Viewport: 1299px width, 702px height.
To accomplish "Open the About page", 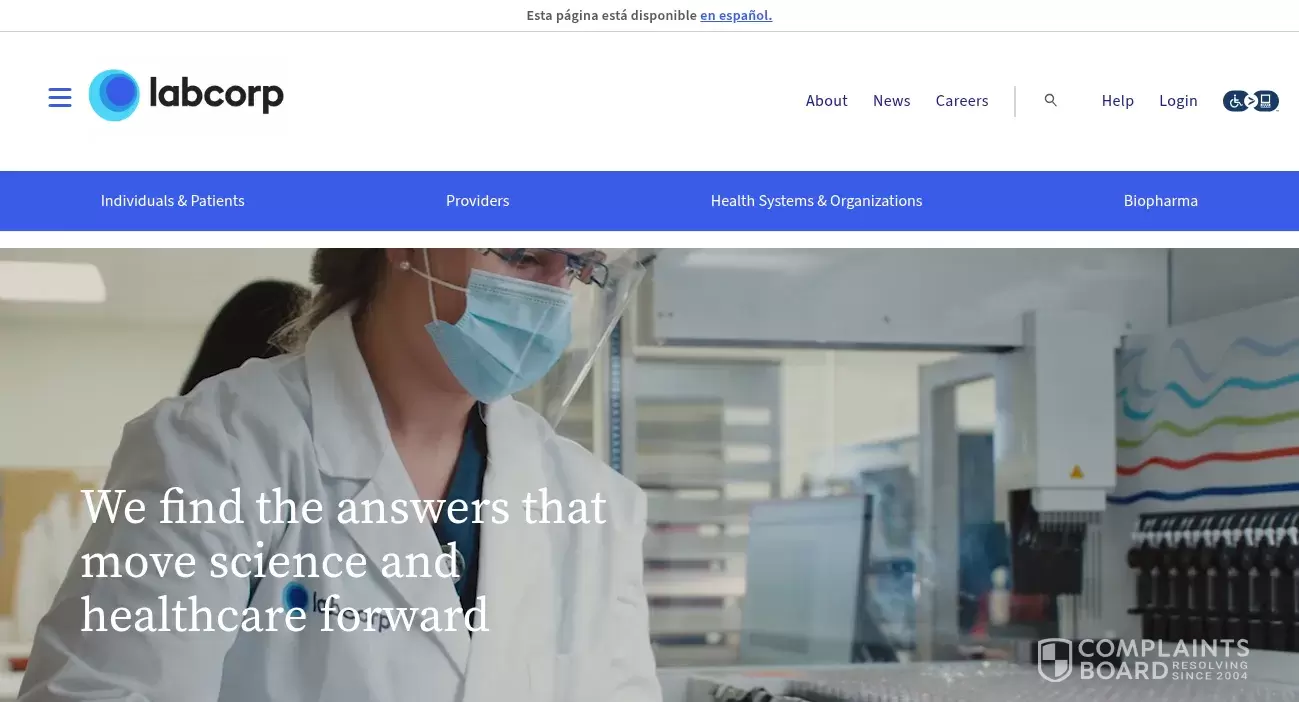I will [827, 101].
